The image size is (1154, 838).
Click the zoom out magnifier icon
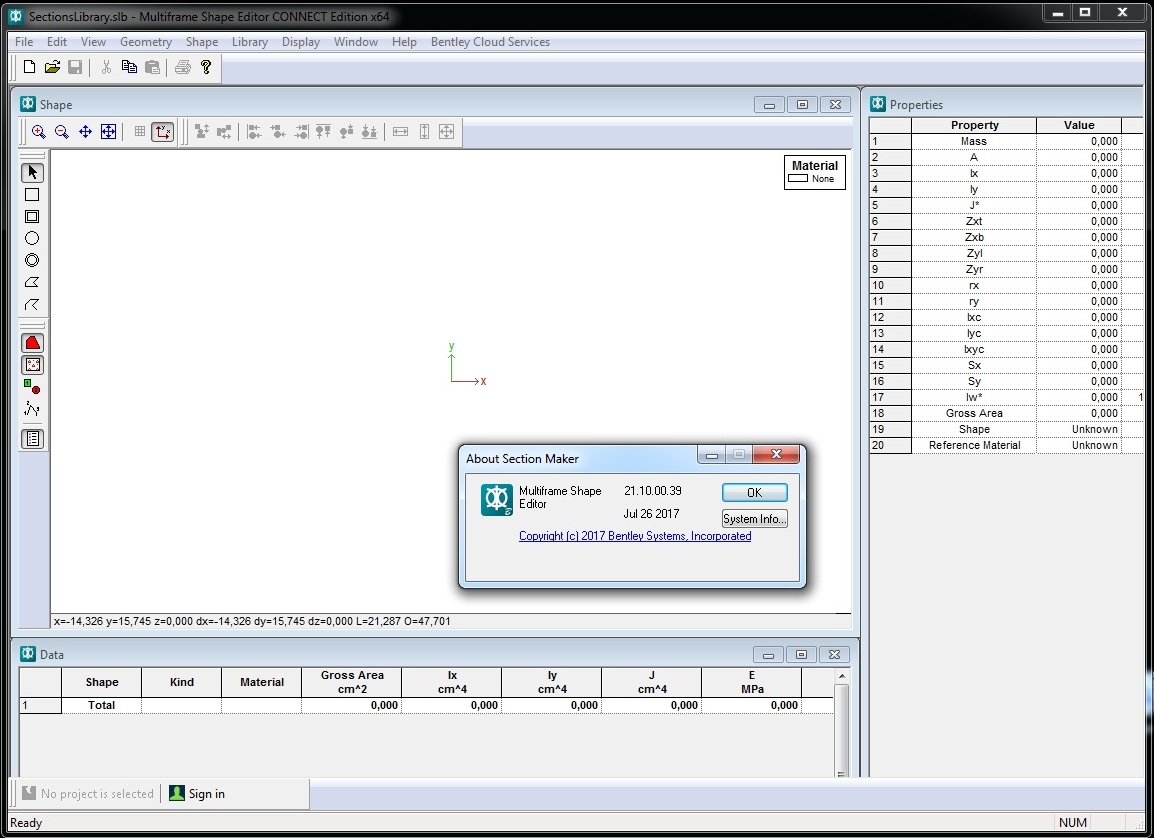tap(62, 132)
